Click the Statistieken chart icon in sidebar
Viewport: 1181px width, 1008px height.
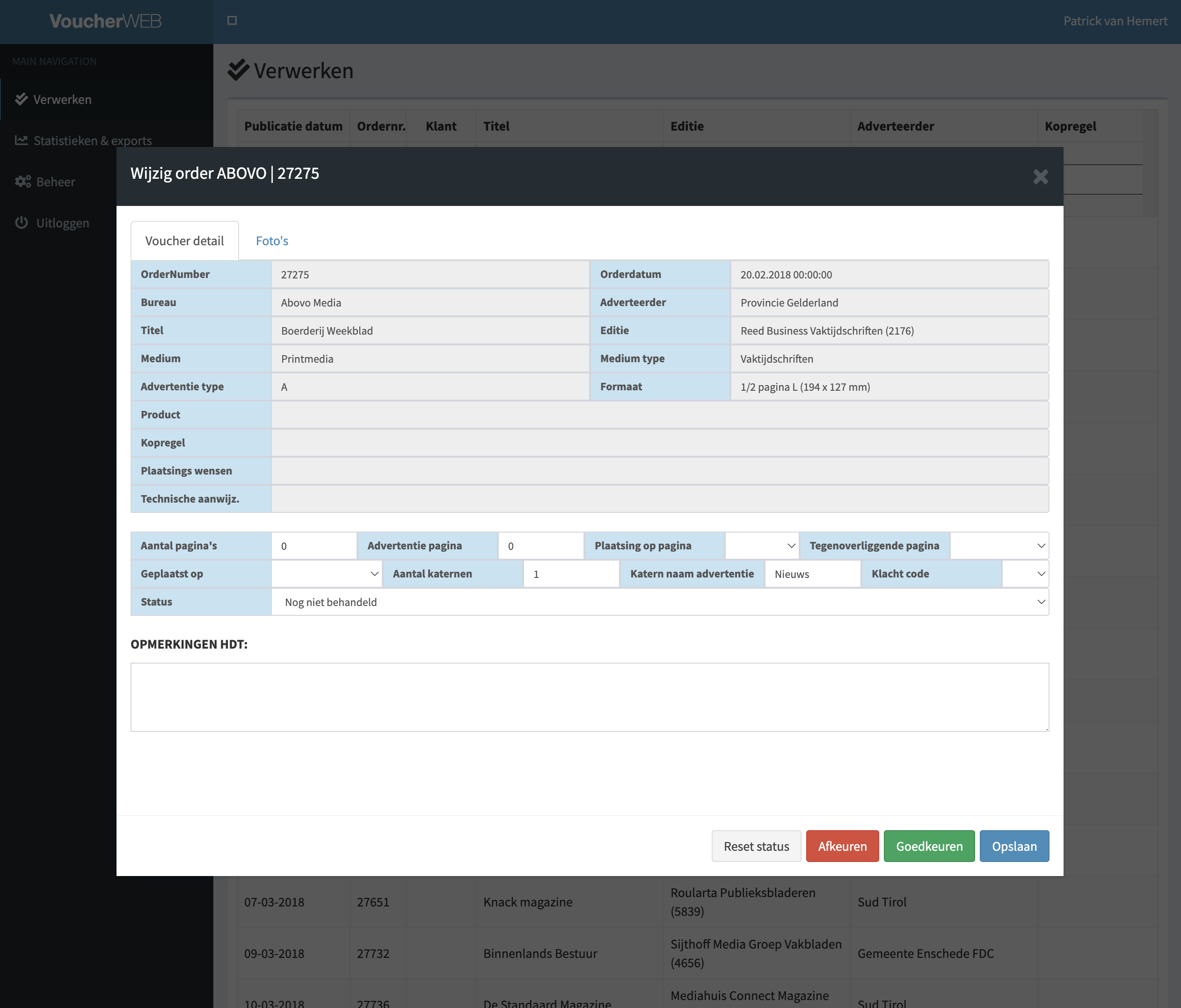click(x=22, y=140)
